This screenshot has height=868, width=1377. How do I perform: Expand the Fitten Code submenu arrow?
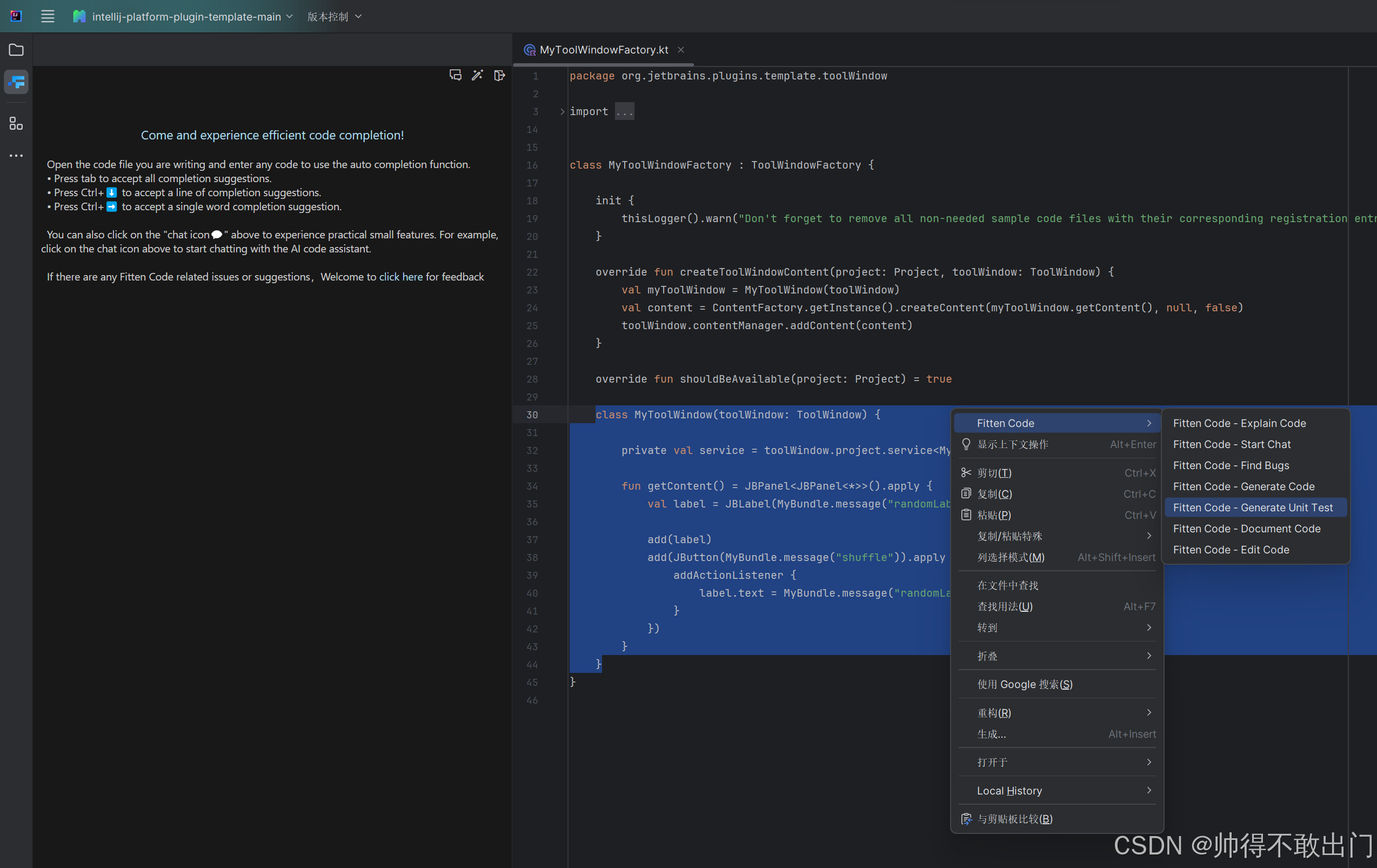point(1149,423)
